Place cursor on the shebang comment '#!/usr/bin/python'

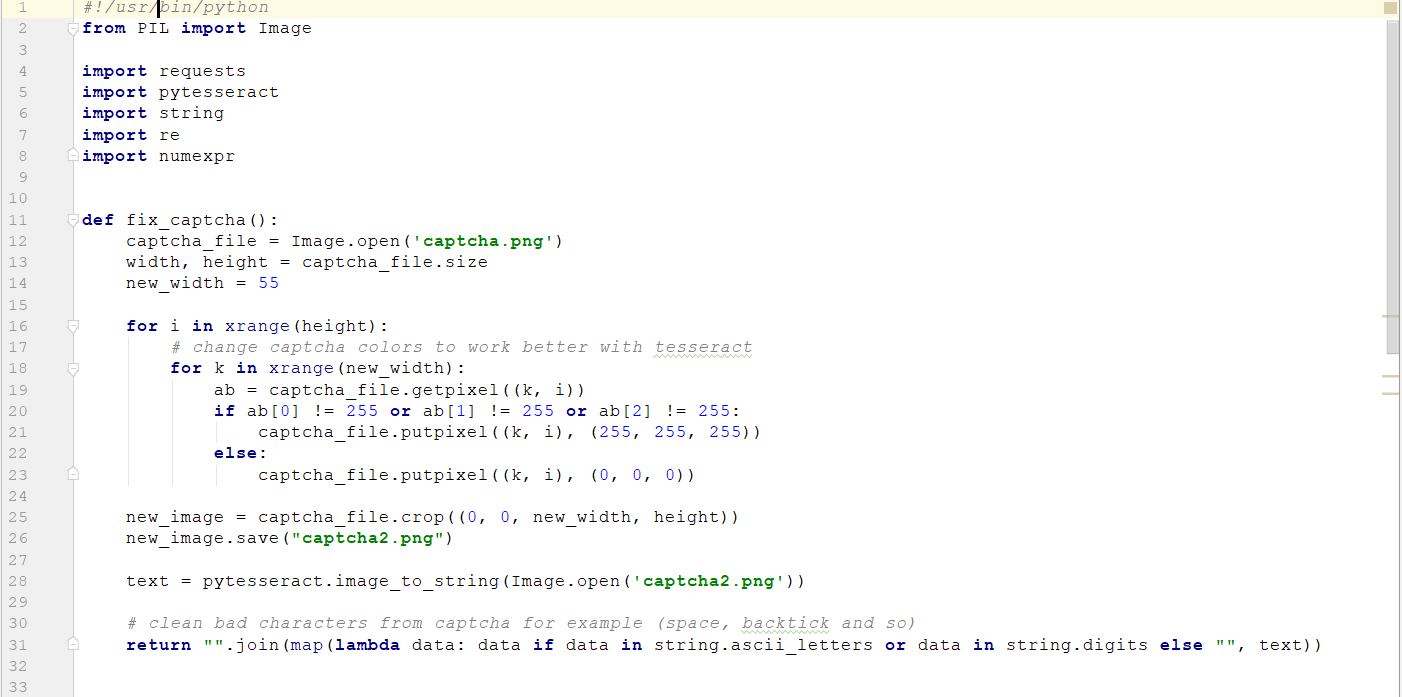(x=175, y=8)
